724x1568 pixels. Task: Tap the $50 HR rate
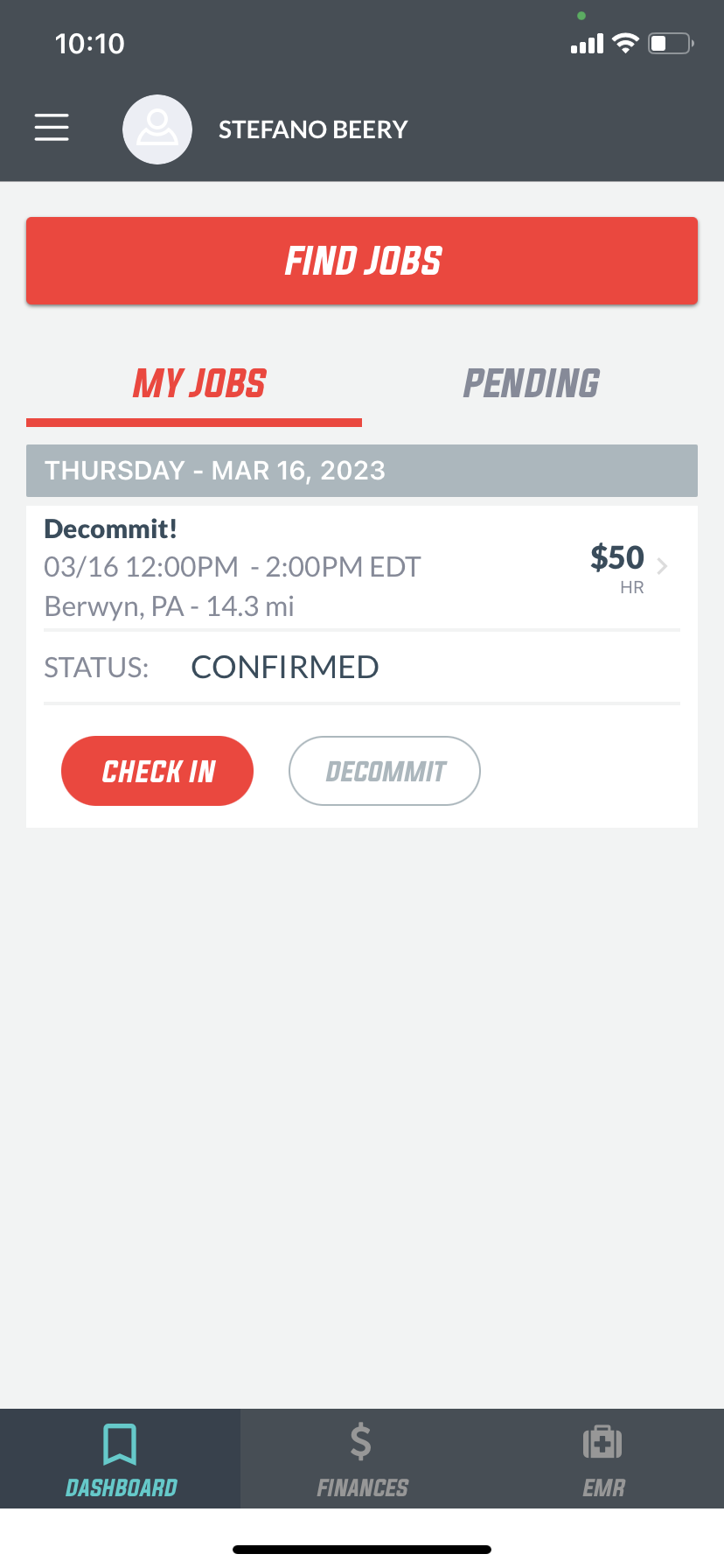(617, 568)
